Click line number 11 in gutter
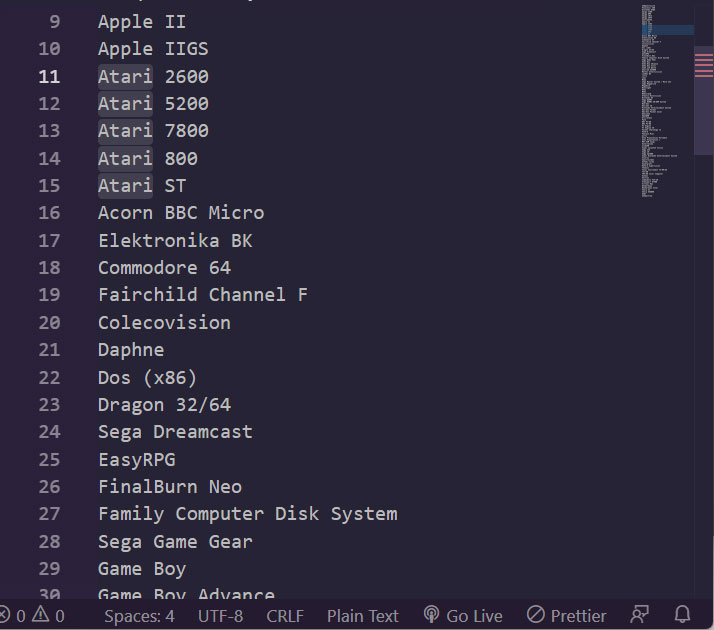This screenshot has height=630, width=714. pos(49,76)
